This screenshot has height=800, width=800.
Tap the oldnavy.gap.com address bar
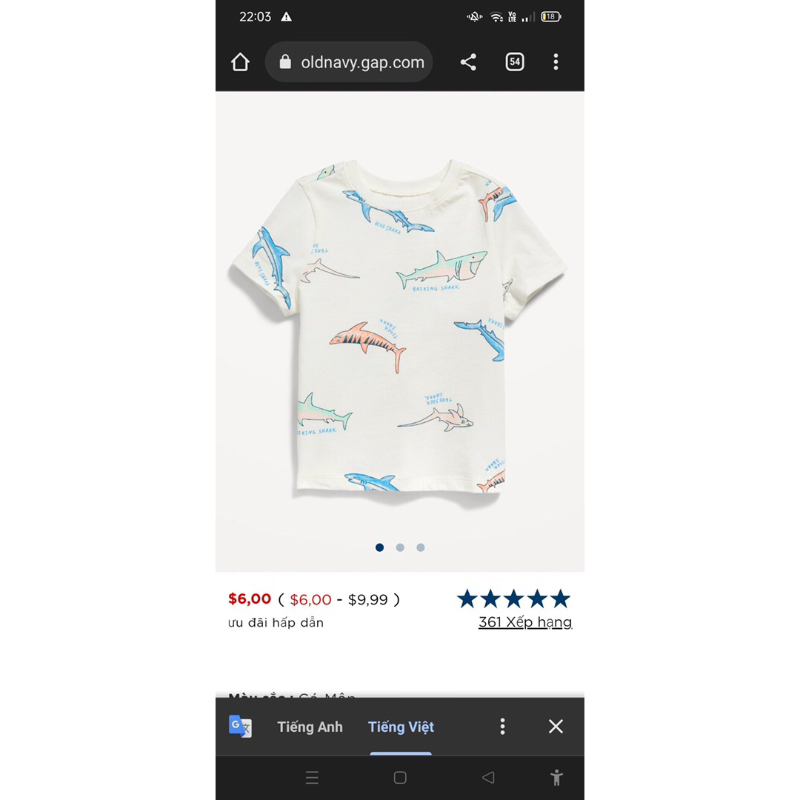362,62
